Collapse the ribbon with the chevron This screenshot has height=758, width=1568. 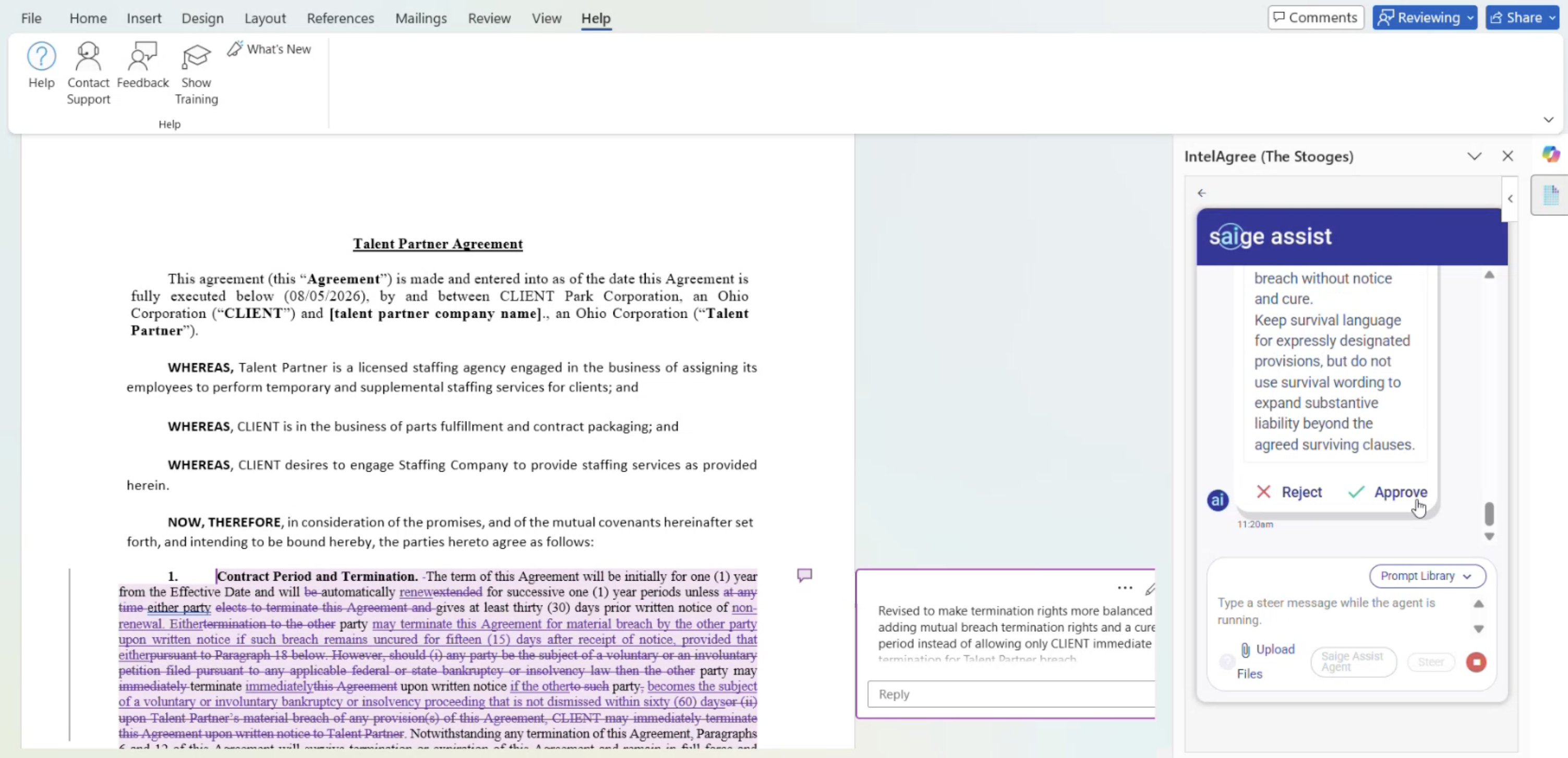pyautogui.click(x=1548, y=120)
